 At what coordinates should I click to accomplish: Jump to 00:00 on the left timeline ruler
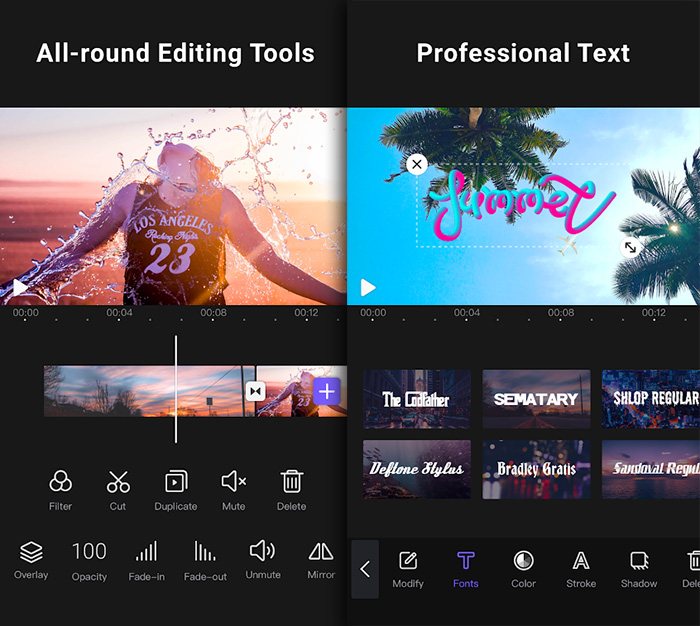click(x=25, y=313)
